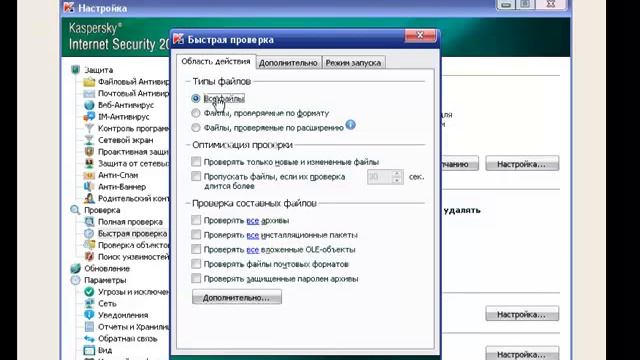Select Сеть in sidebar tree

pos(107,304)
